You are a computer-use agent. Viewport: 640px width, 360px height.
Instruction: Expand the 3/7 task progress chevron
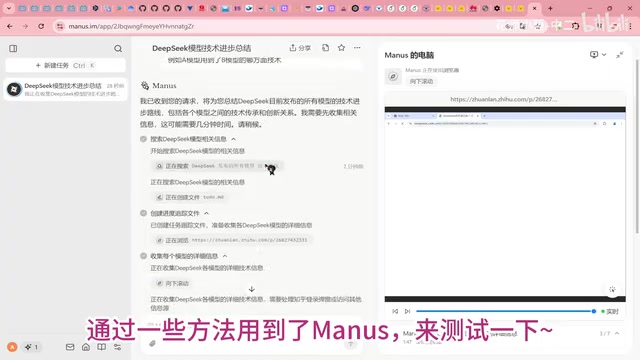[x=617, y=333]
